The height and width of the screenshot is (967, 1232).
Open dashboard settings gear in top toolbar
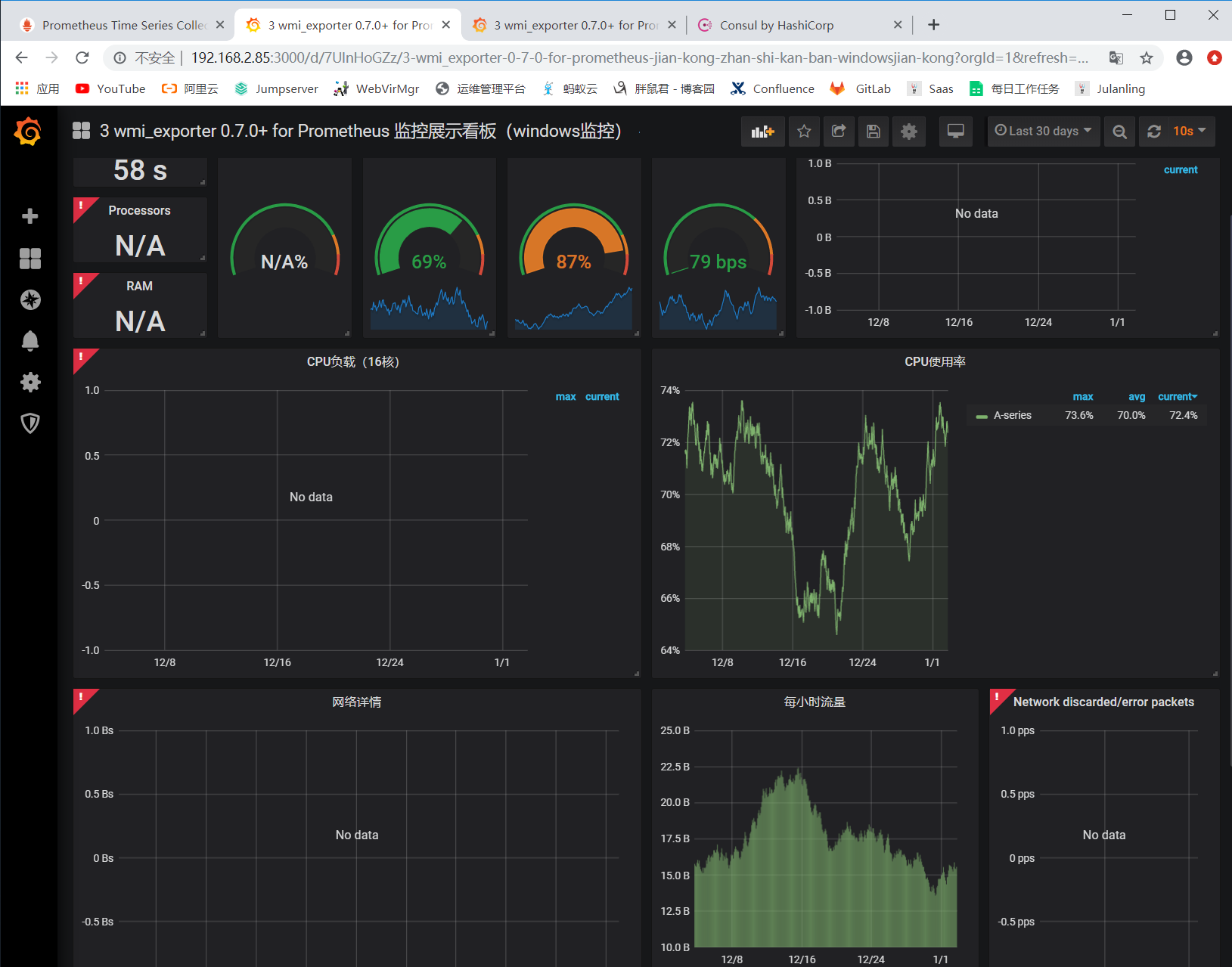pyautogui.click(x=909, y=132)
